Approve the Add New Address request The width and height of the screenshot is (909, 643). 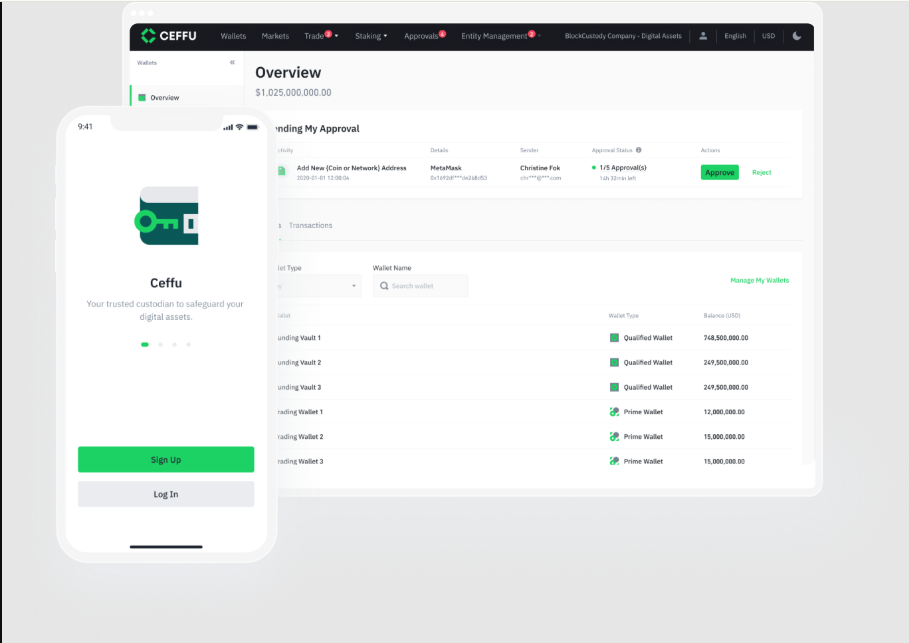[719, 172]
